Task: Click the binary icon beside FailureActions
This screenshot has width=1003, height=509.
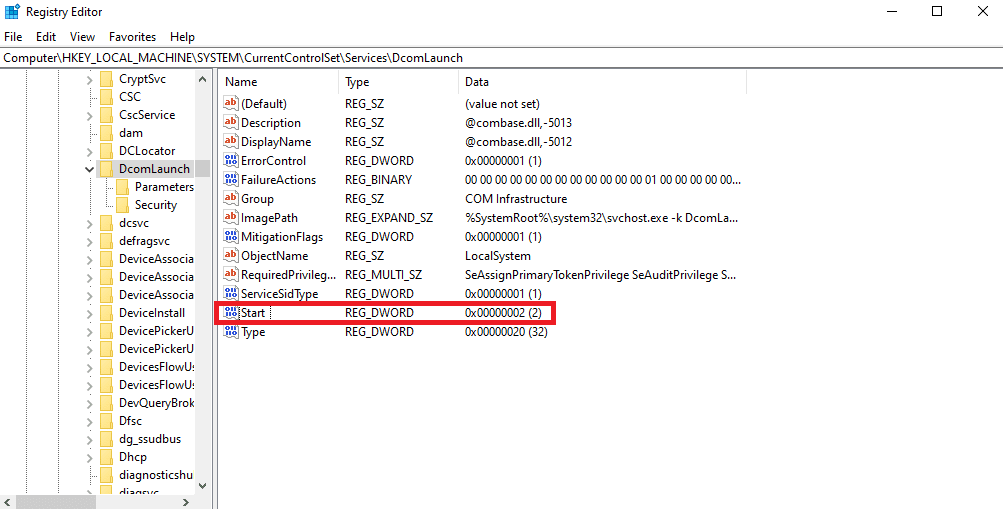Action: [x=230, y=179]
